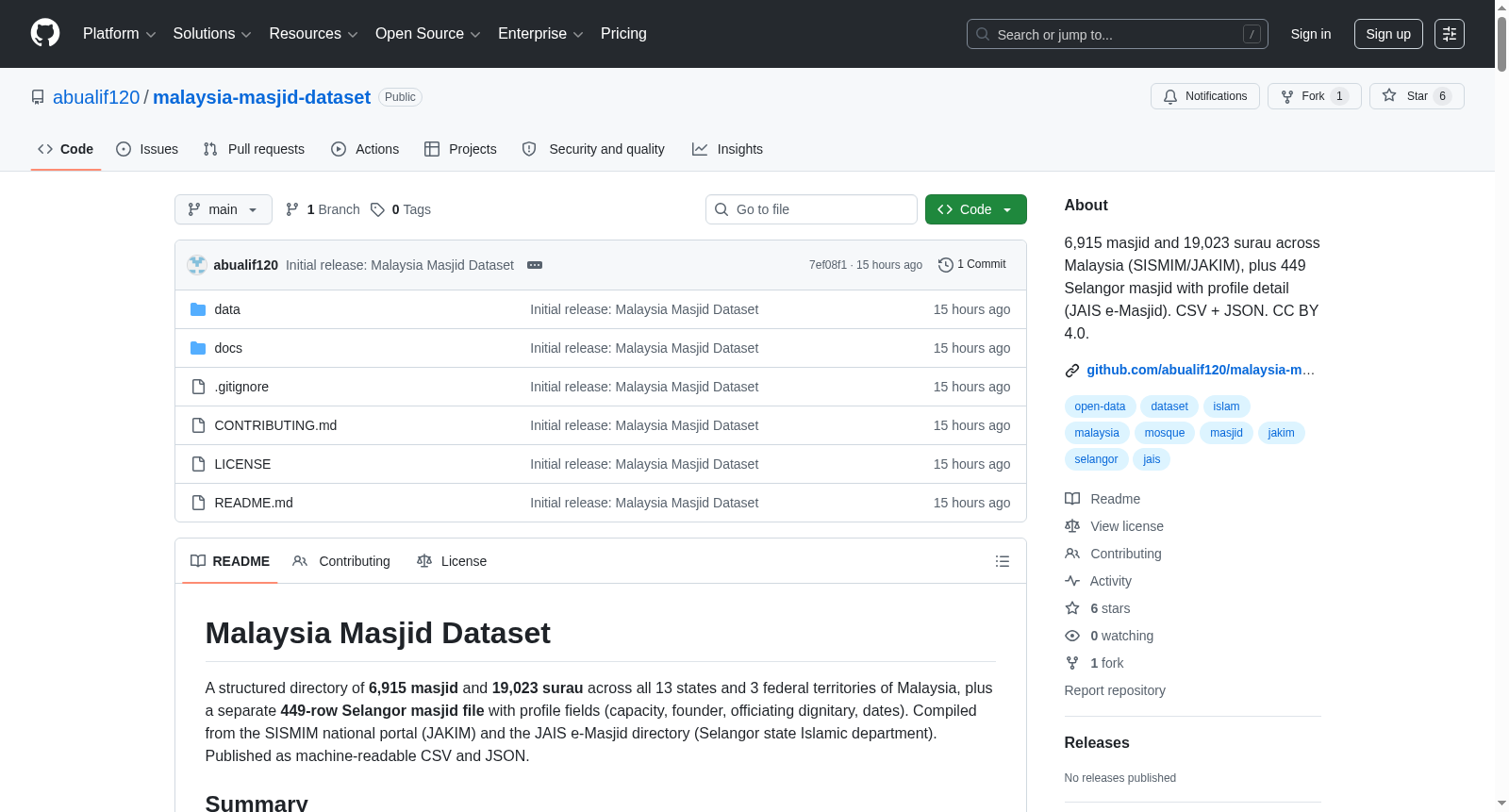This screenshot has width=1509, height=812.
Task: Click the magnifier icon in the search bar
Action: (x=983, y=34)
